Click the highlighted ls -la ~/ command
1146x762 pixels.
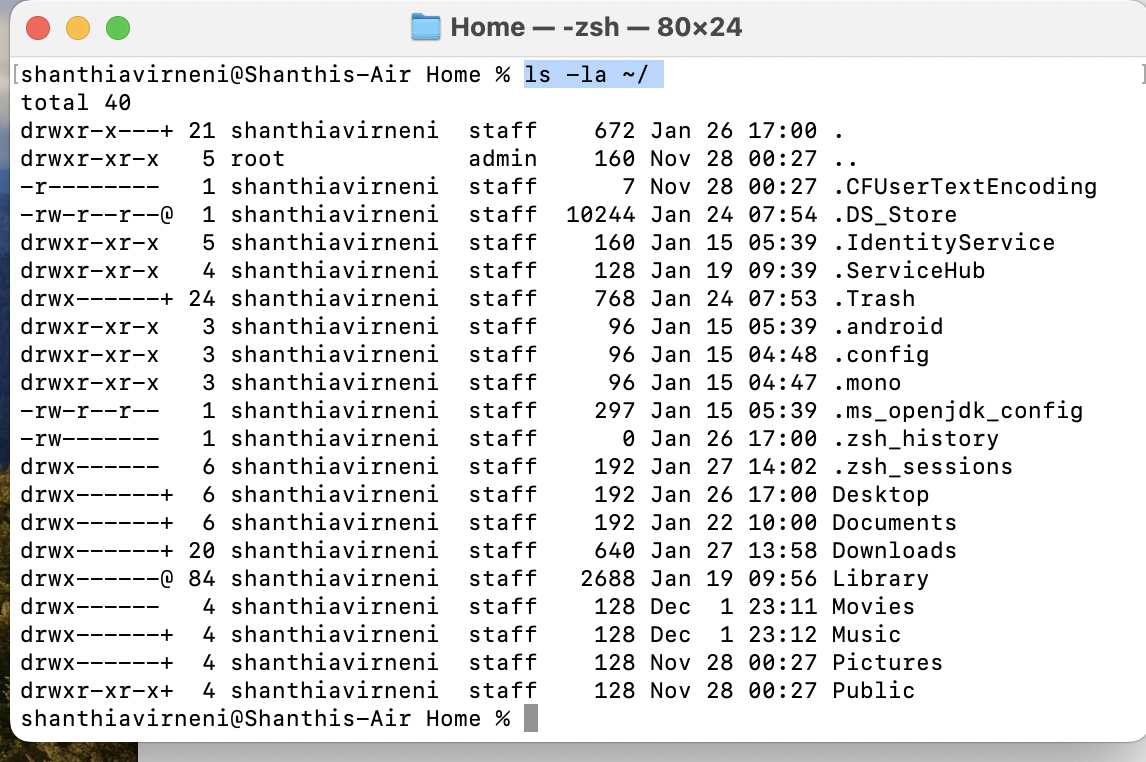(593, 75)
